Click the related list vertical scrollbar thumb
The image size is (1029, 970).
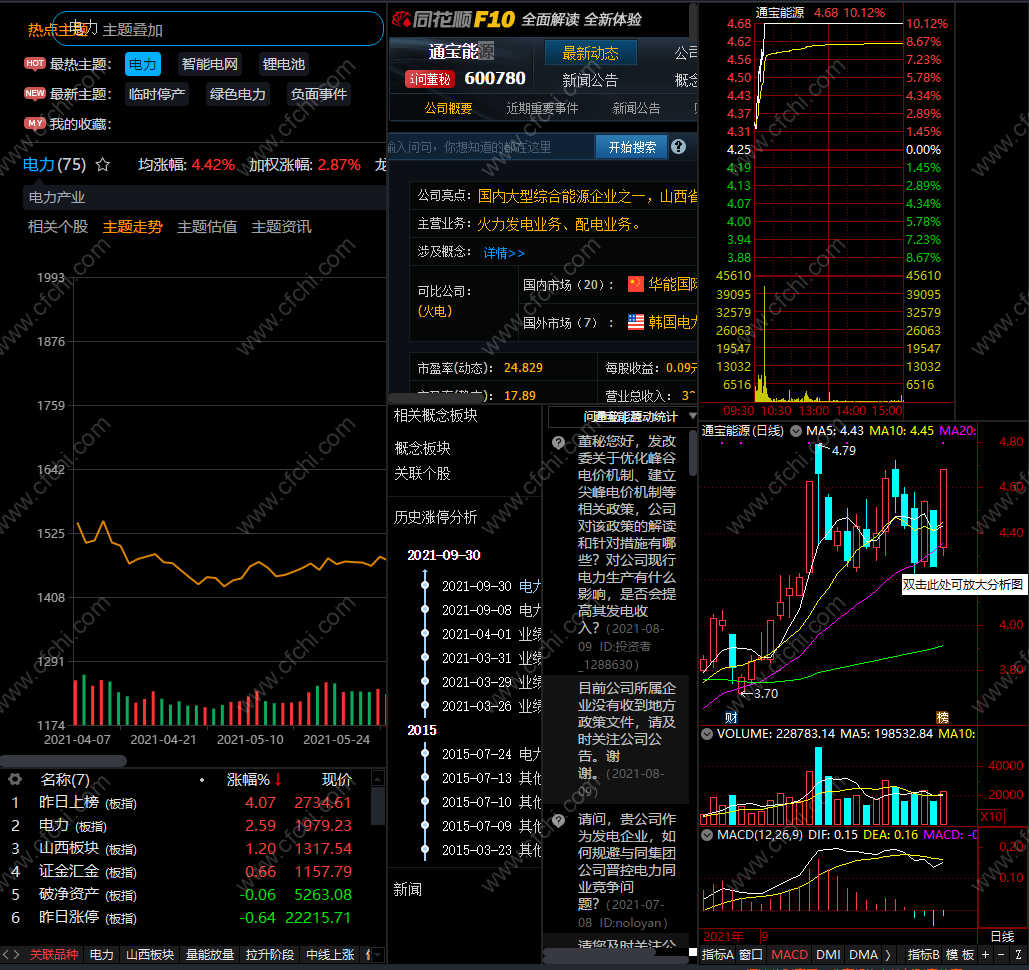click(x=378, y=806)
